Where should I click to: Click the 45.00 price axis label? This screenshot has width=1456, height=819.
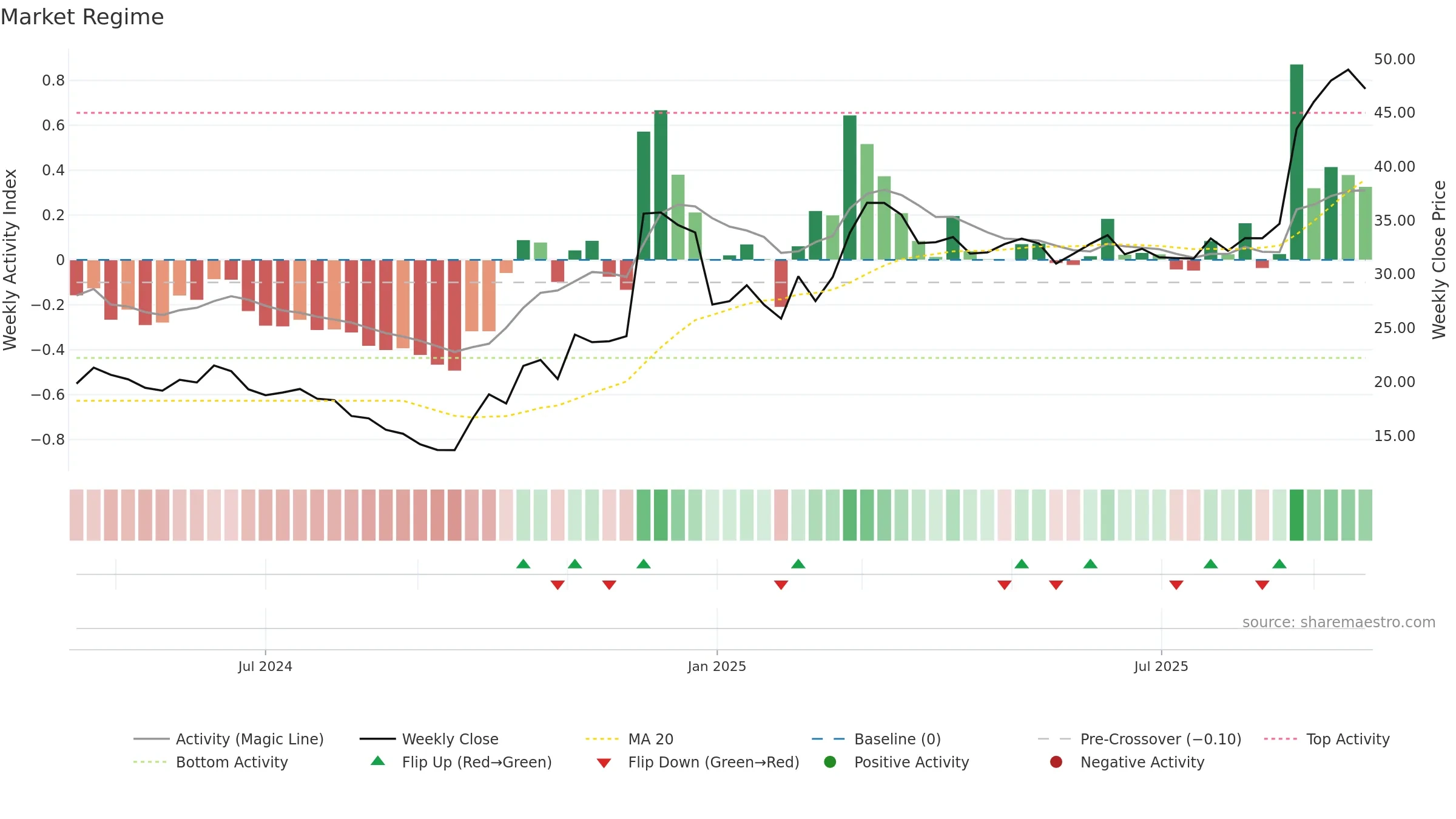pyautogui.click(x=1394, y=112)
